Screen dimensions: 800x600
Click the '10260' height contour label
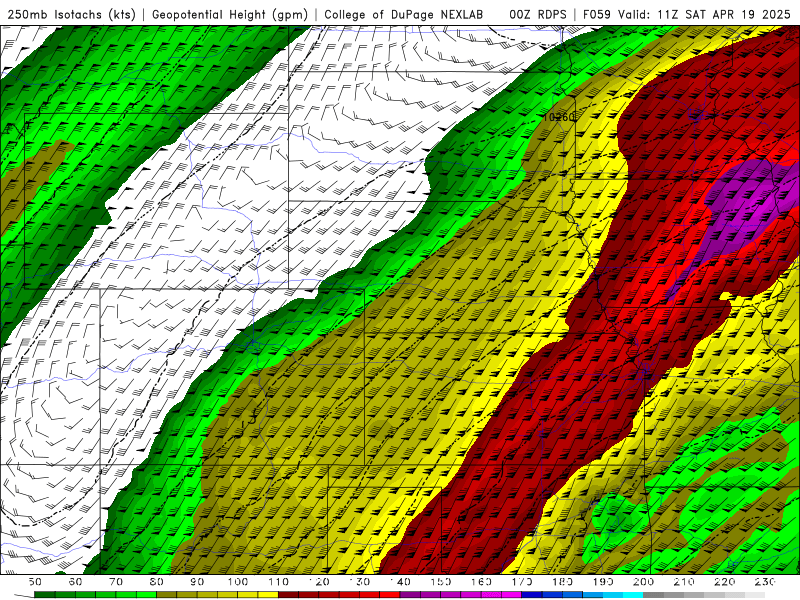(559, 117)
